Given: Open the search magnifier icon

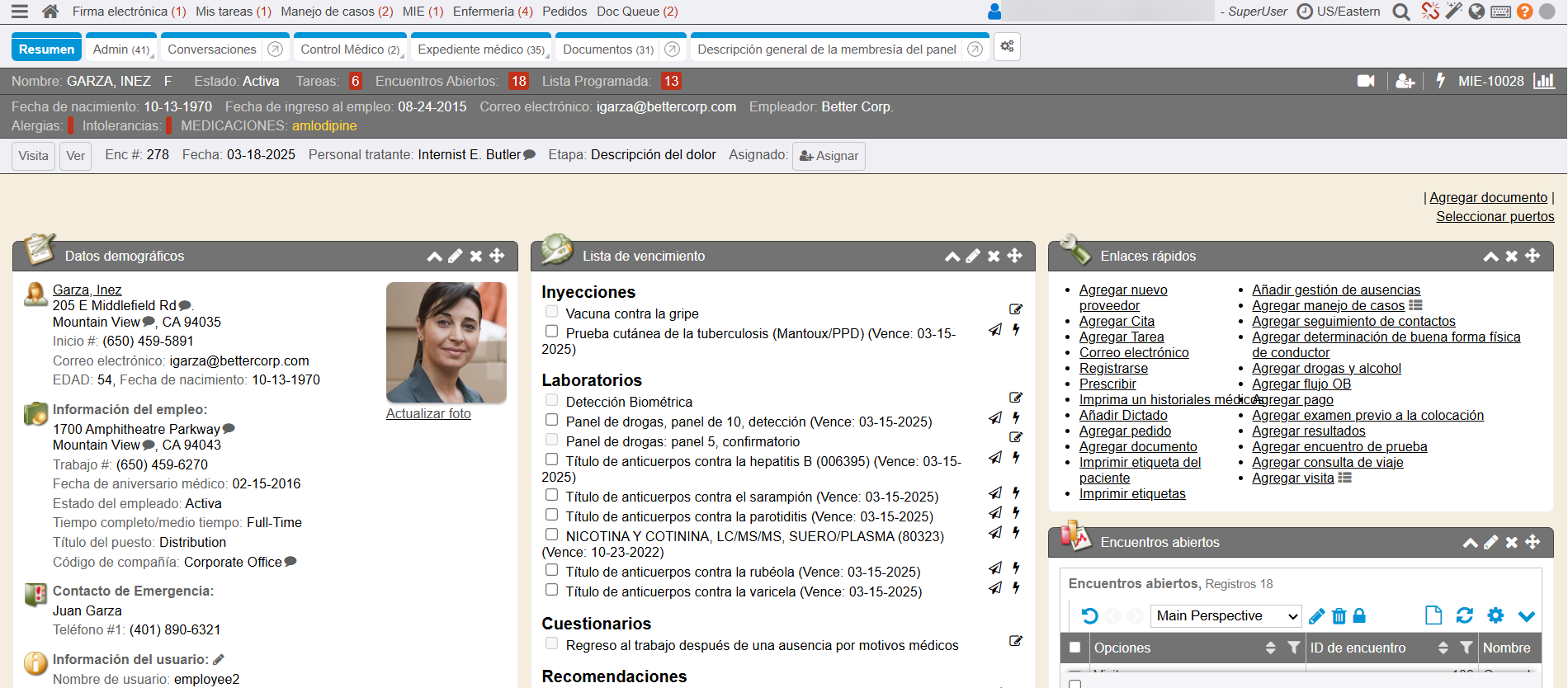Looking at the screenshot, I should click(x=1400, y=12).
